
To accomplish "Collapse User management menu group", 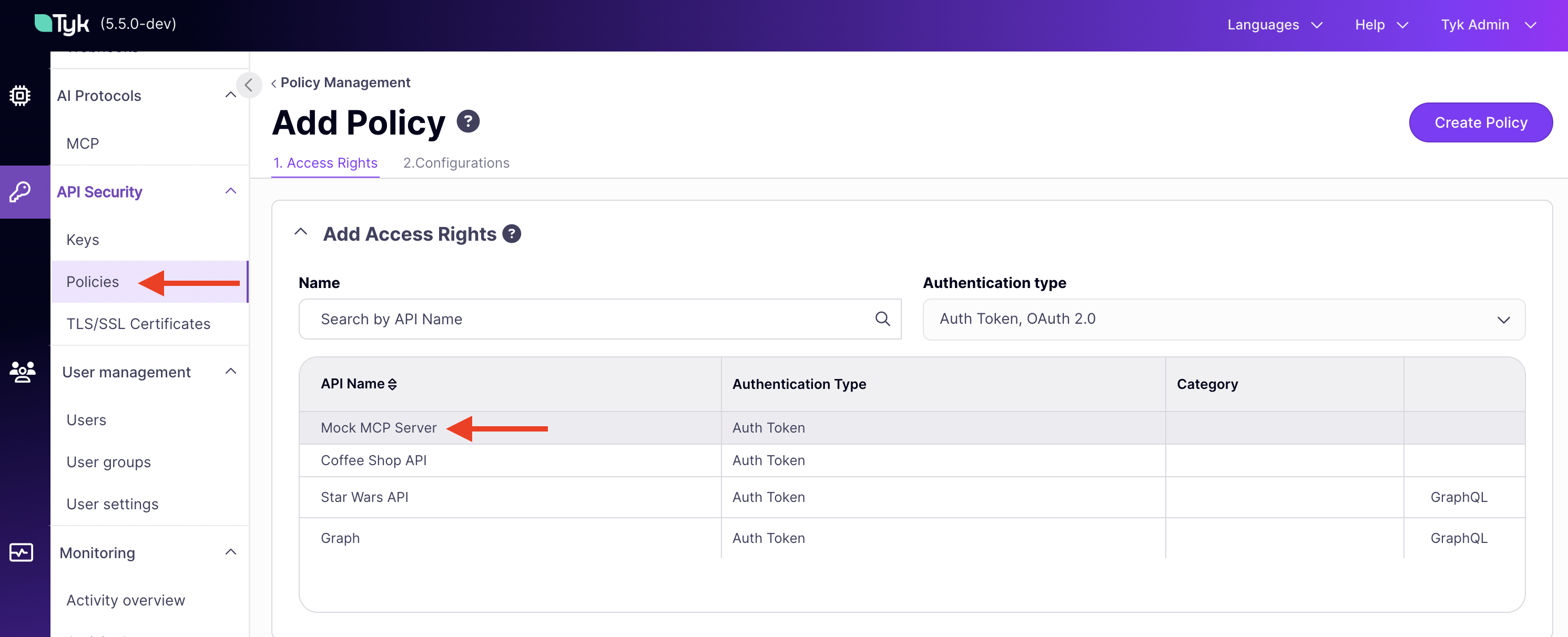I will [x=231, y=371].
